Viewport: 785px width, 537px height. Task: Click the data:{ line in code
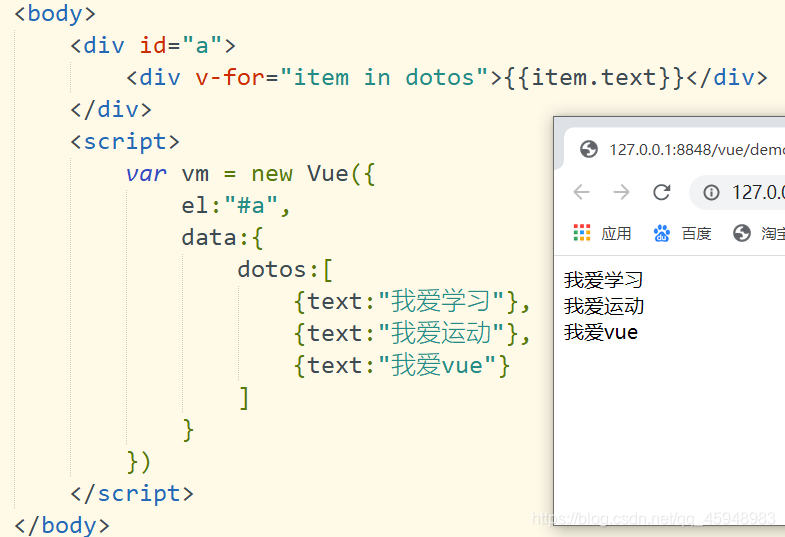point(222,238)
